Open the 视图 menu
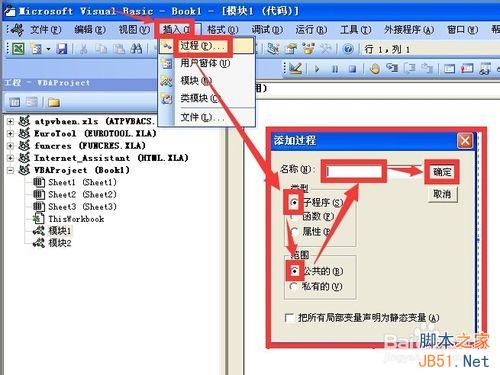This screenshot has width=500, height=375. [x=134, y=30]
